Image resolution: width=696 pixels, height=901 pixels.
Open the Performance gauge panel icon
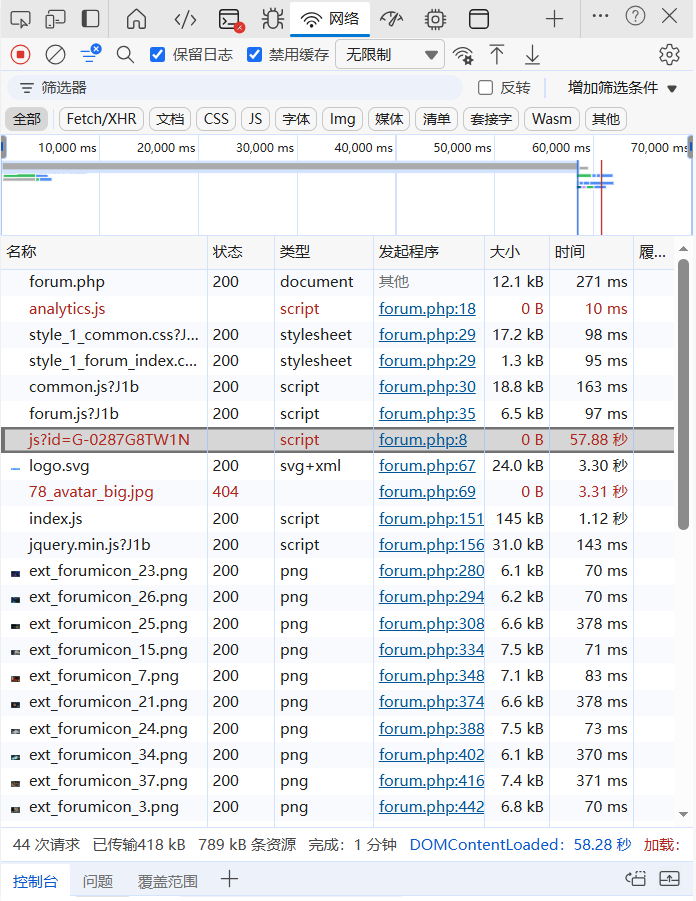click(390, 19)
